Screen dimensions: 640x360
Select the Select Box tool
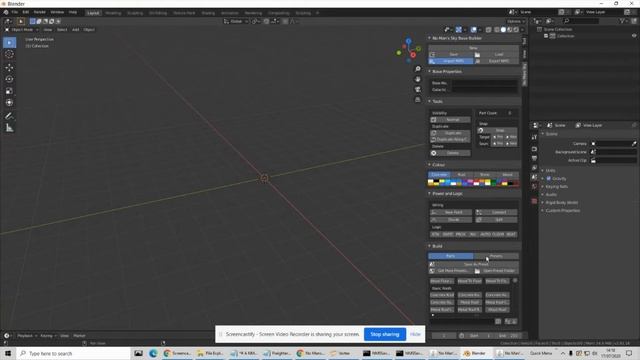9,42
